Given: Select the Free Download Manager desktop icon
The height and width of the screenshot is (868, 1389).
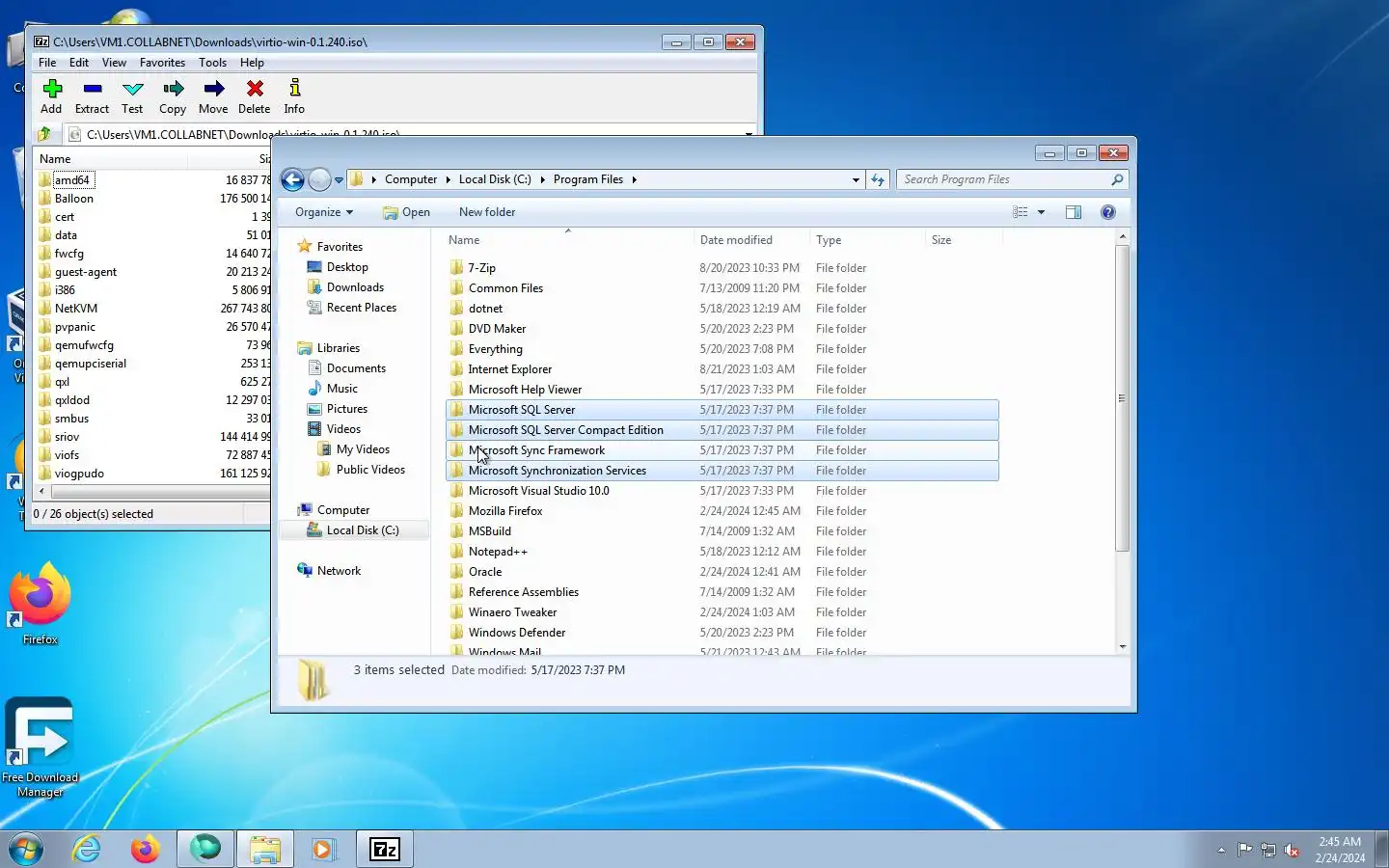Looking at the screenshot, I should [x=40, y=748].
